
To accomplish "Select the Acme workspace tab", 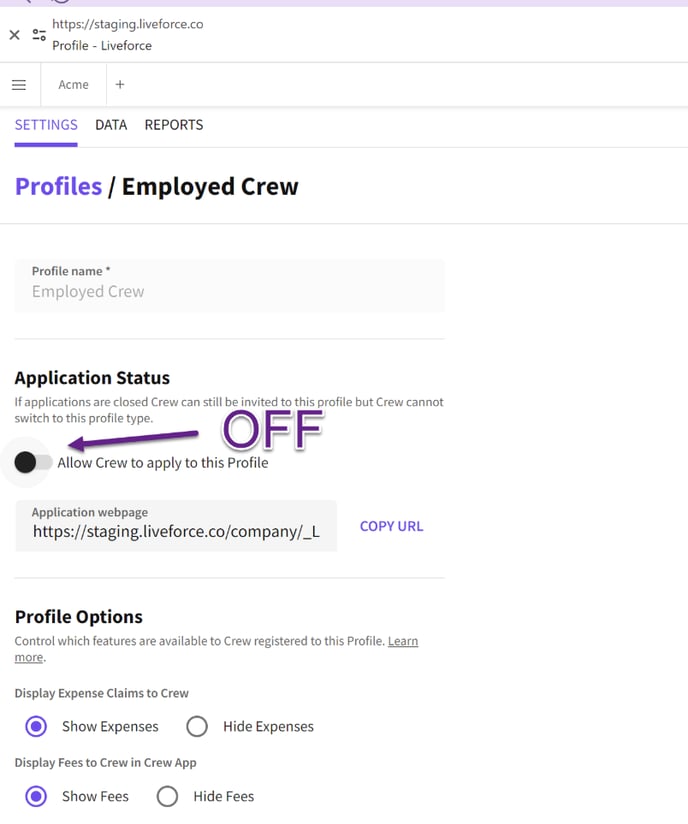I will [73, 85].
